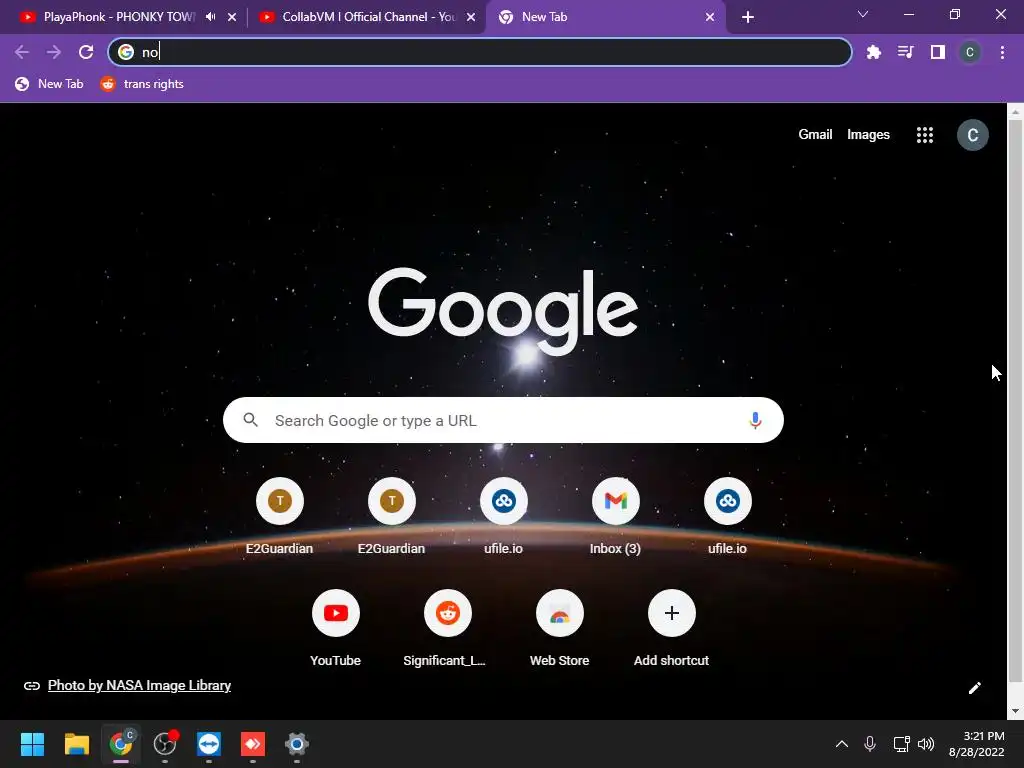
Task: Customize this page with pencil icon
Action: coord(974,688)
